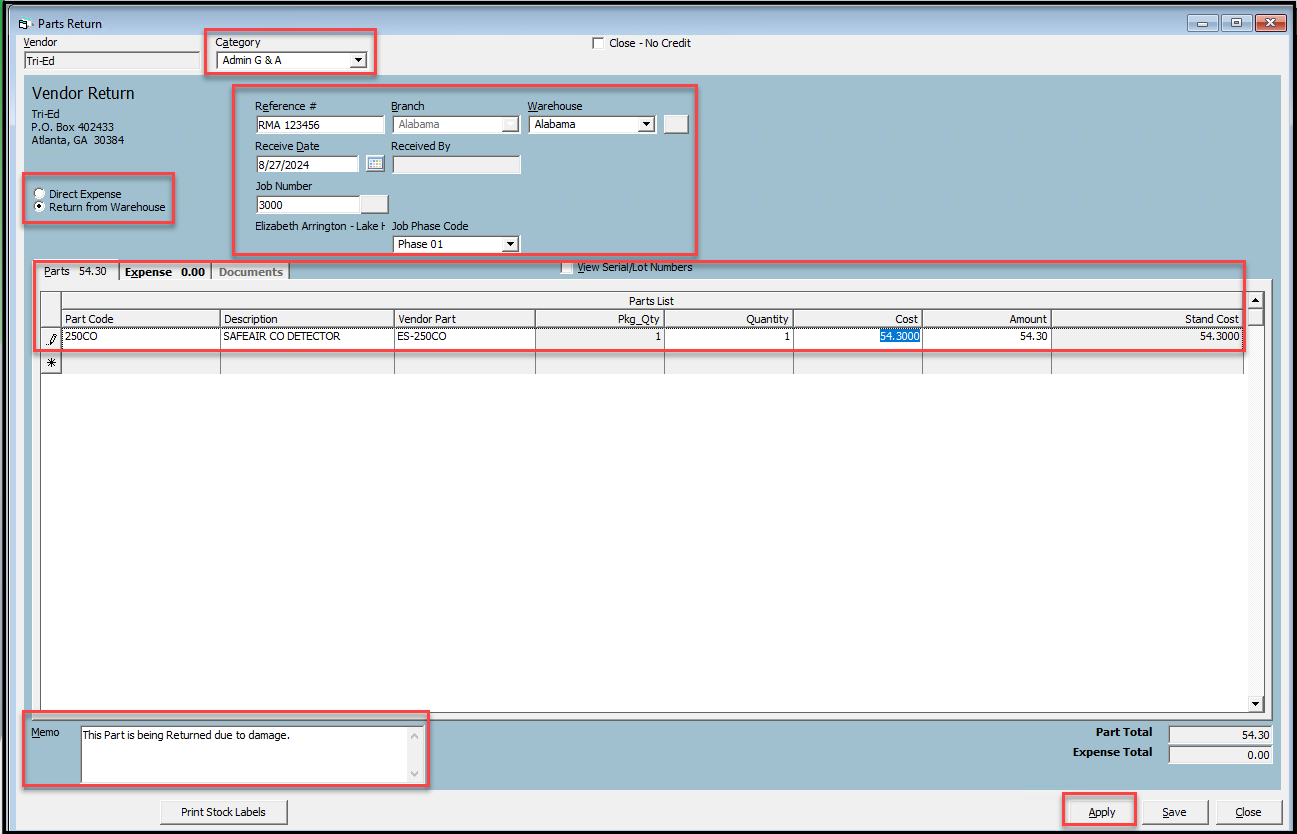
Task: Click the Part Code column header
Action: (x=140, y=318)
